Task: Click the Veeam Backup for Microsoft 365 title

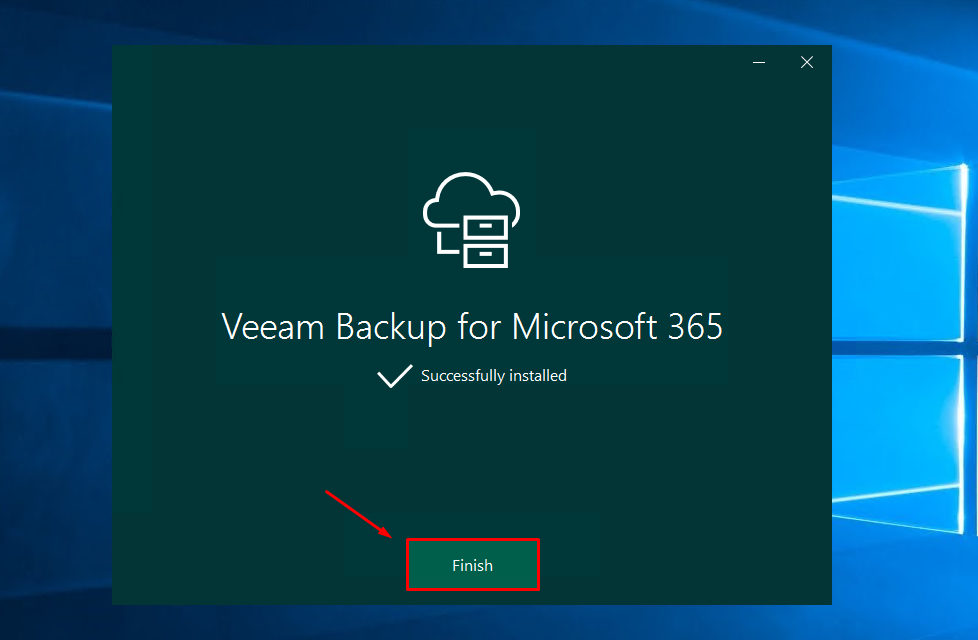Action: [472, 326]
